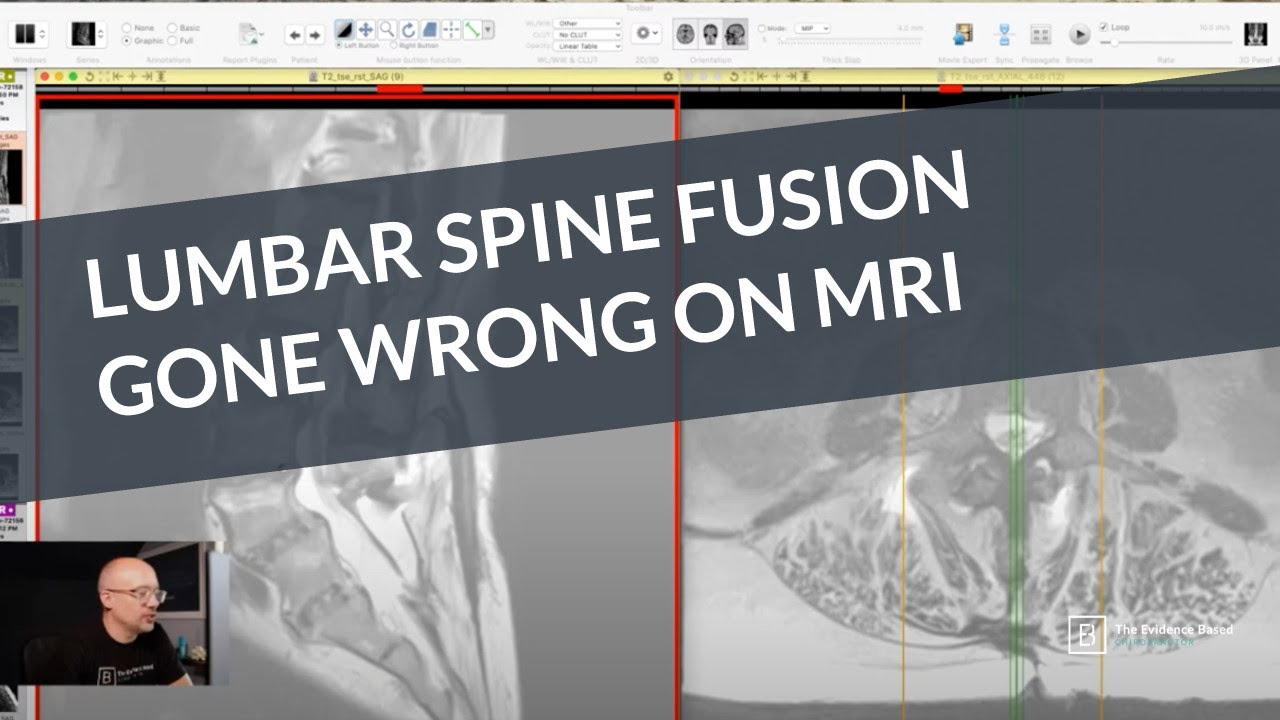Choose coronal orientation skull icon
The width and height of the screenshot is (1280, 720).
pyautogui.click(x=710, y=34)
